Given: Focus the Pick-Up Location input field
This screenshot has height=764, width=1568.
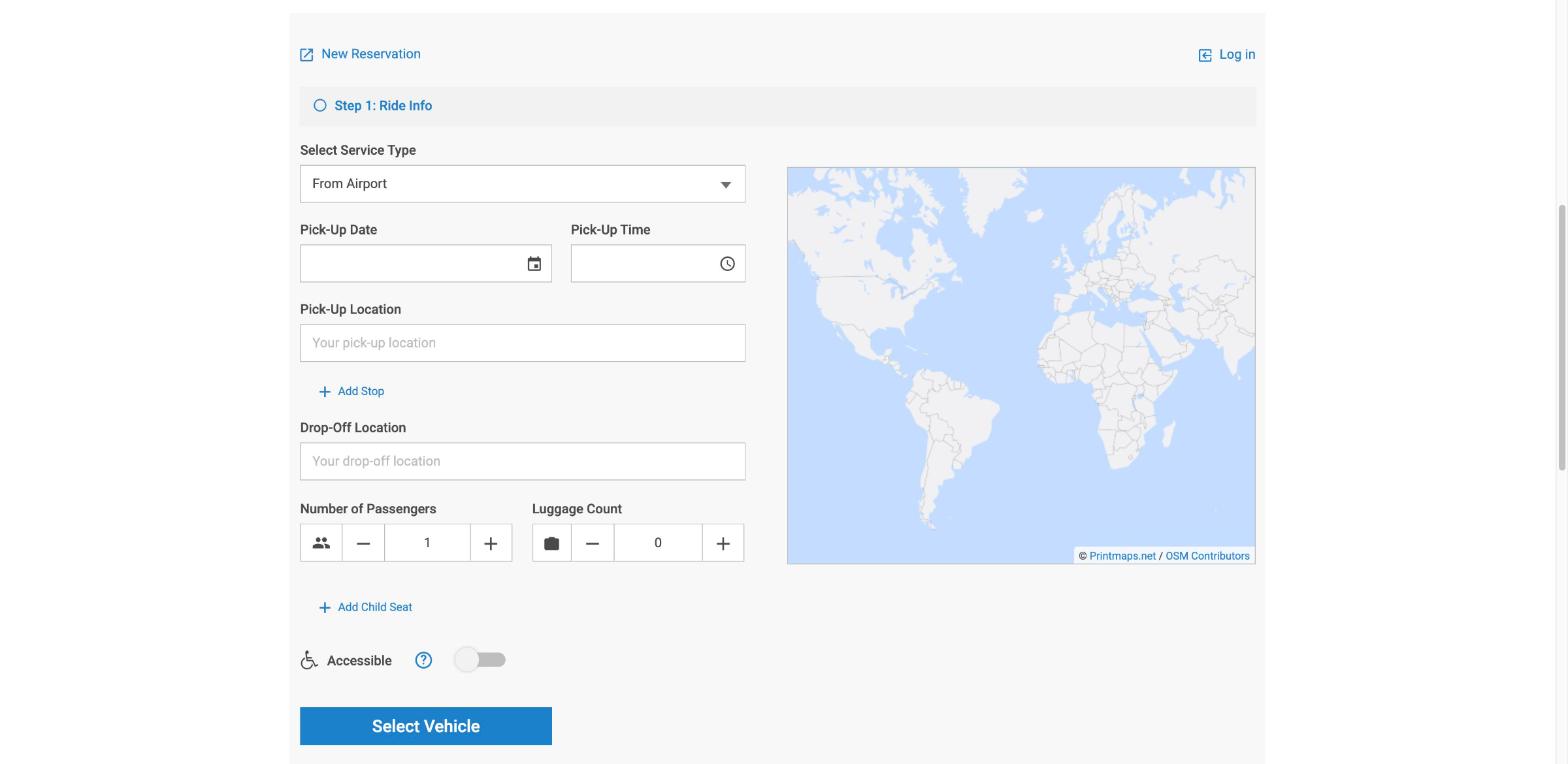Looking at the screenshot, I should 523,343.
